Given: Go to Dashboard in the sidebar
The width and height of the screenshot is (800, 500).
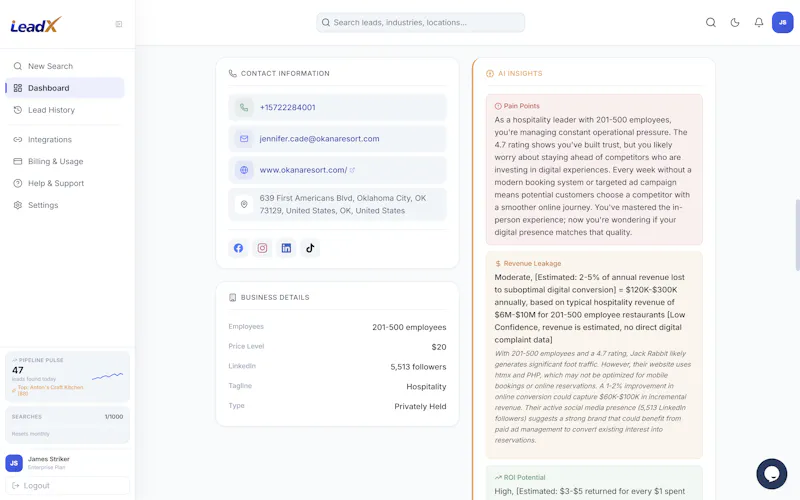Looking at the screenshot, I should tap(65, 88).
